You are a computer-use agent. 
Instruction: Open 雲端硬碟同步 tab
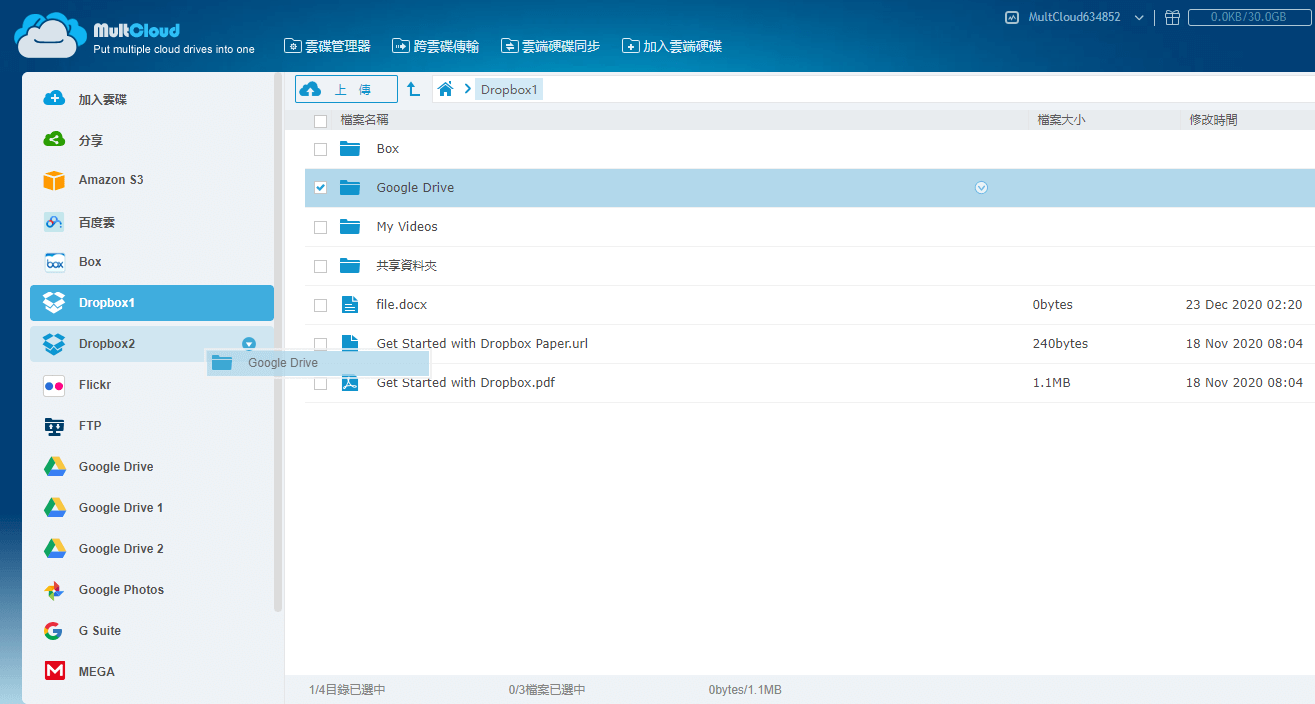(550, 46)
